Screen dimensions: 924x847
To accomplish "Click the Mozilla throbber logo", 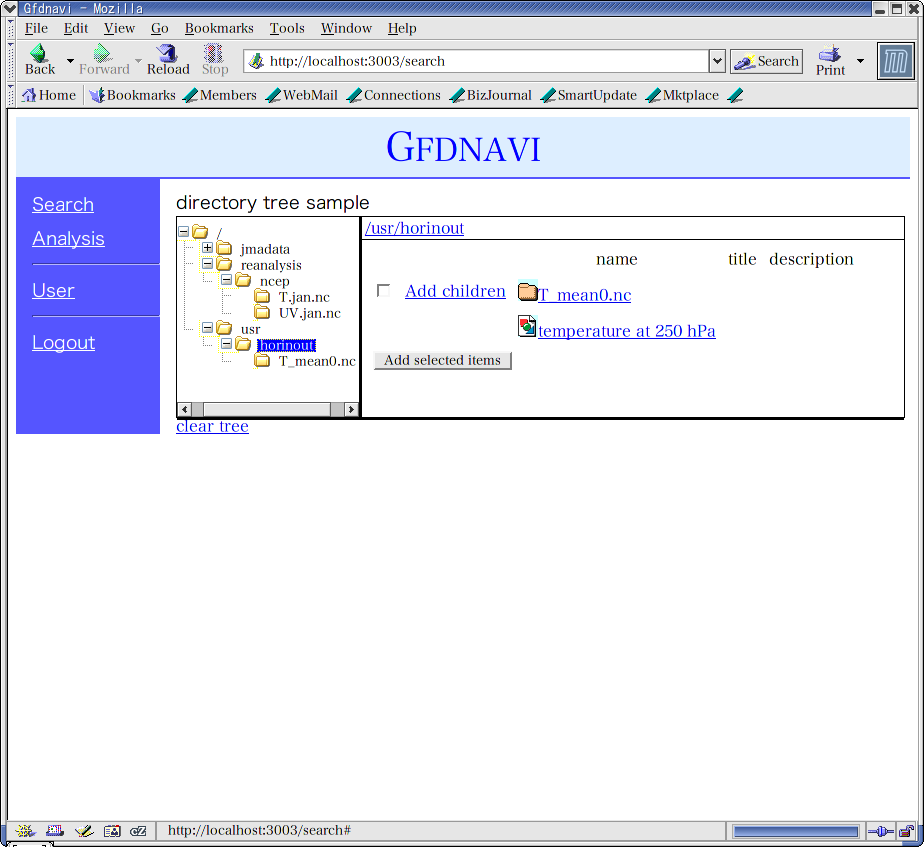I will [x=895, y=61].
